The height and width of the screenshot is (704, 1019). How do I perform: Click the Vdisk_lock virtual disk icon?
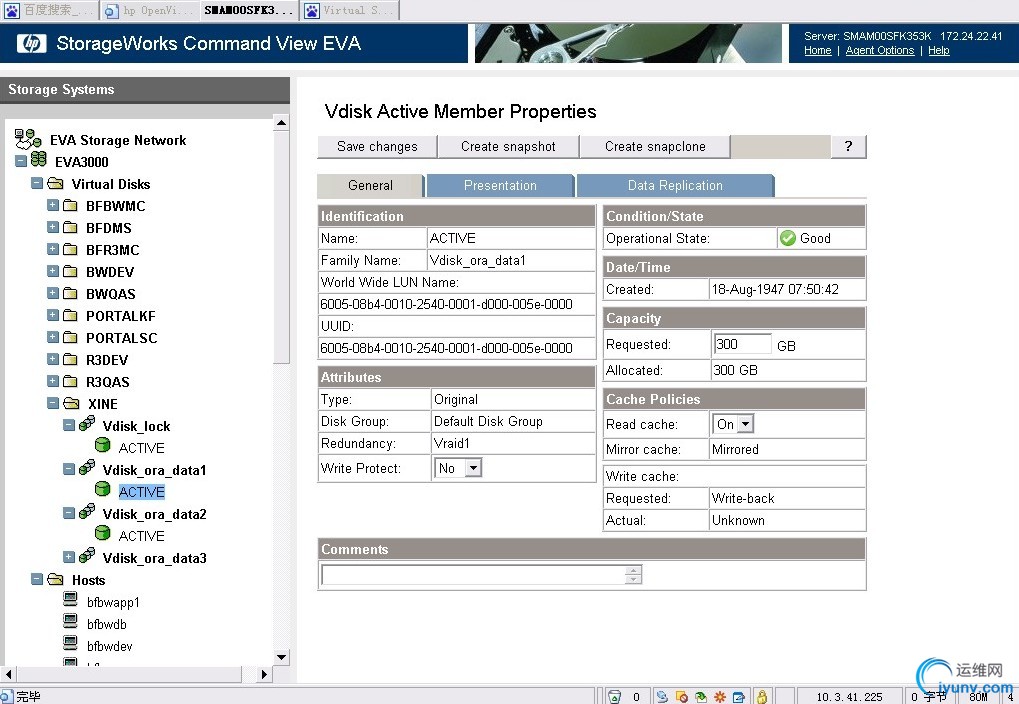(x=87, y=424)
